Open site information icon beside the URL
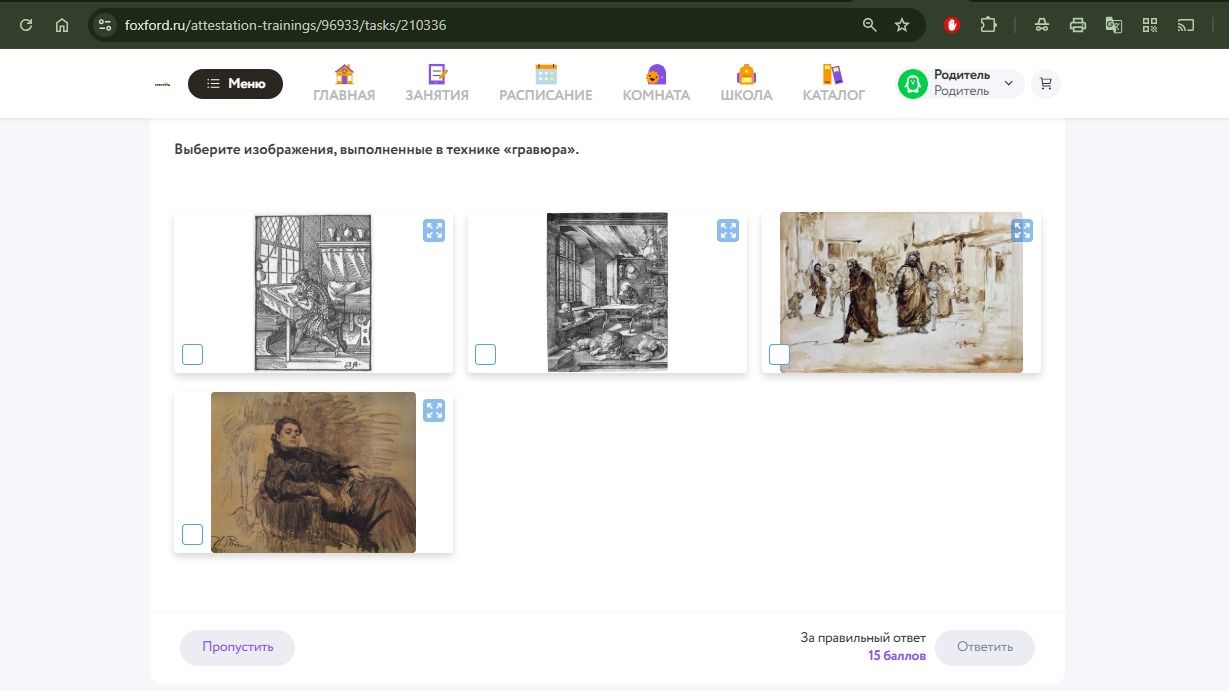1229x691 pixels. coord(105,25)
